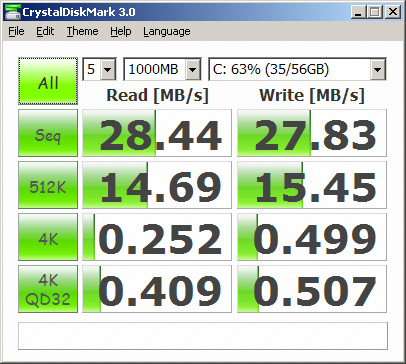Viewport: 406px width, 364px height.
Task: Click the CrystalDiskMark title bar icon
Action: pyautogui.click(x=13, y=12)
